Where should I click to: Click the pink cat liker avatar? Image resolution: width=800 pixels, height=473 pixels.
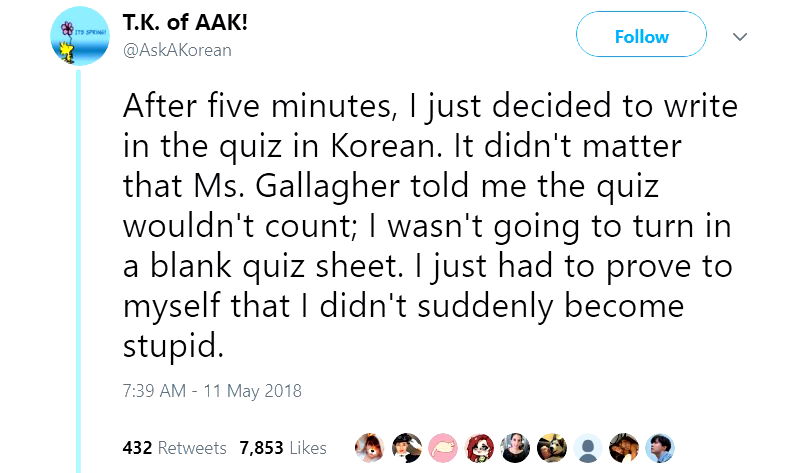pyautogui.click(x=443, y=447)
